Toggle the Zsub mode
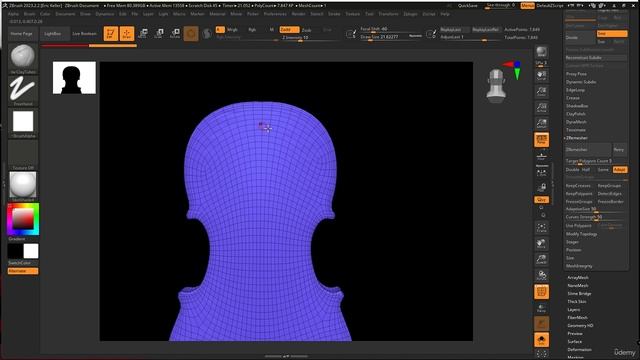The width and height of the screenshot is (640, 360). tap(307, 30)
